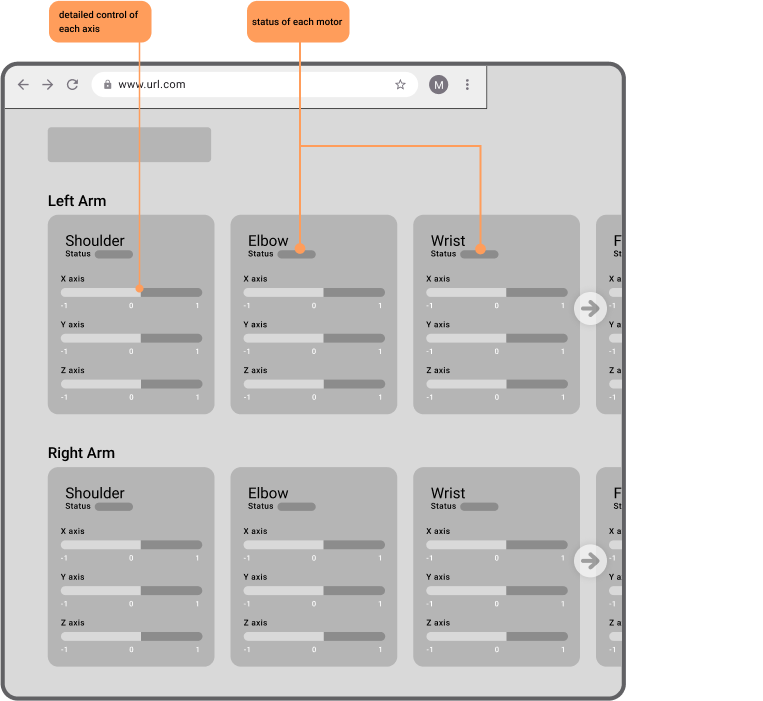Adjust Left Arm Wrist Z axis slider
This screenshot has height=701, width=763.
pyautogui.click(x=497, y=384)
